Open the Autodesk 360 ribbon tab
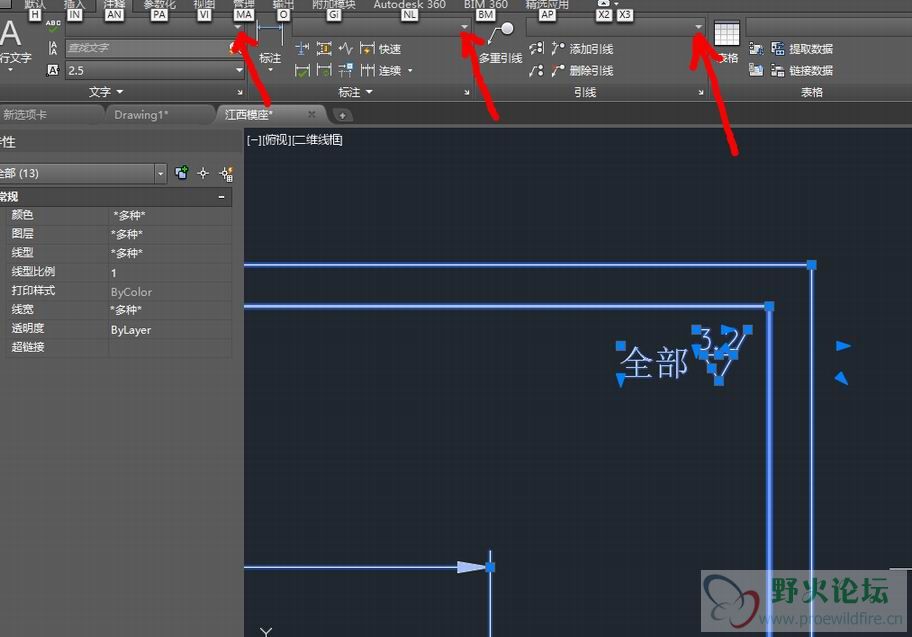912x637 pixels. [x=409, y=5]
